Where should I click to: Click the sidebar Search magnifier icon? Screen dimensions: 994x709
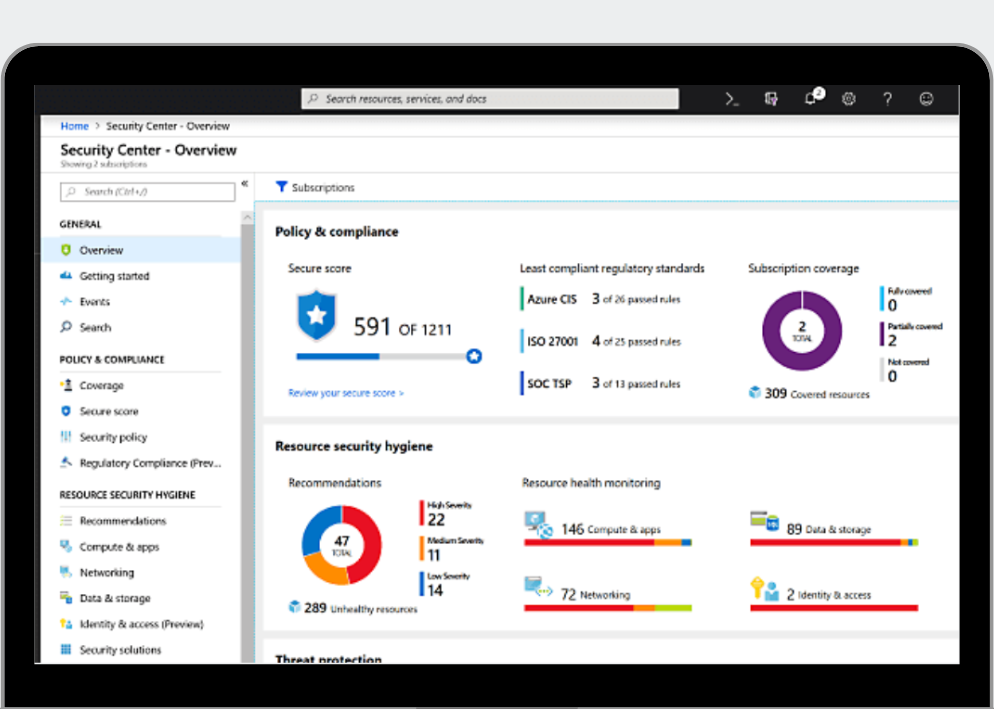pyautogui.click(x=66, y=327)
